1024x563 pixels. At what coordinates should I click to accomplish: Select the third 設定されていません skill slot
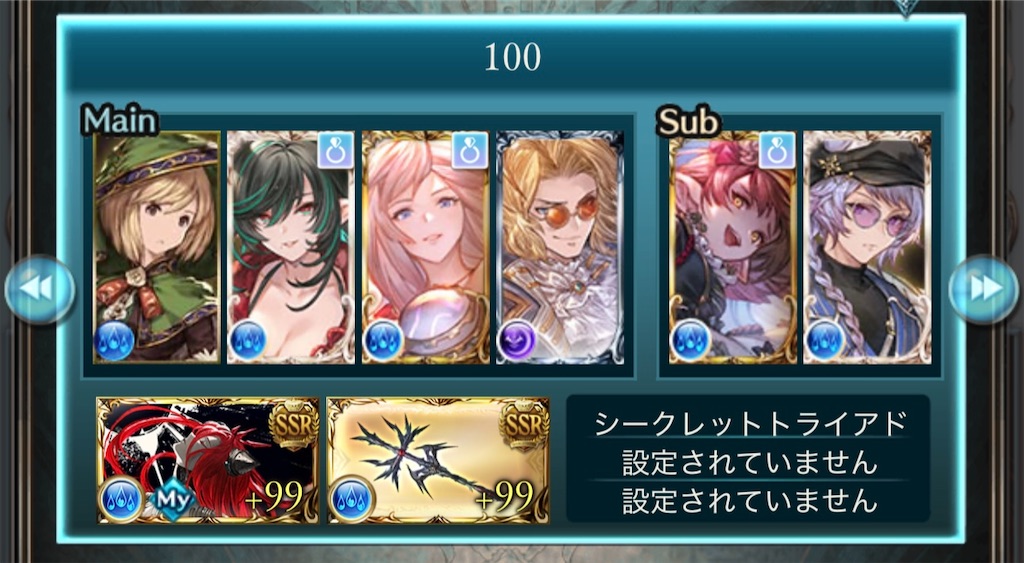click(x=748, y=500)
